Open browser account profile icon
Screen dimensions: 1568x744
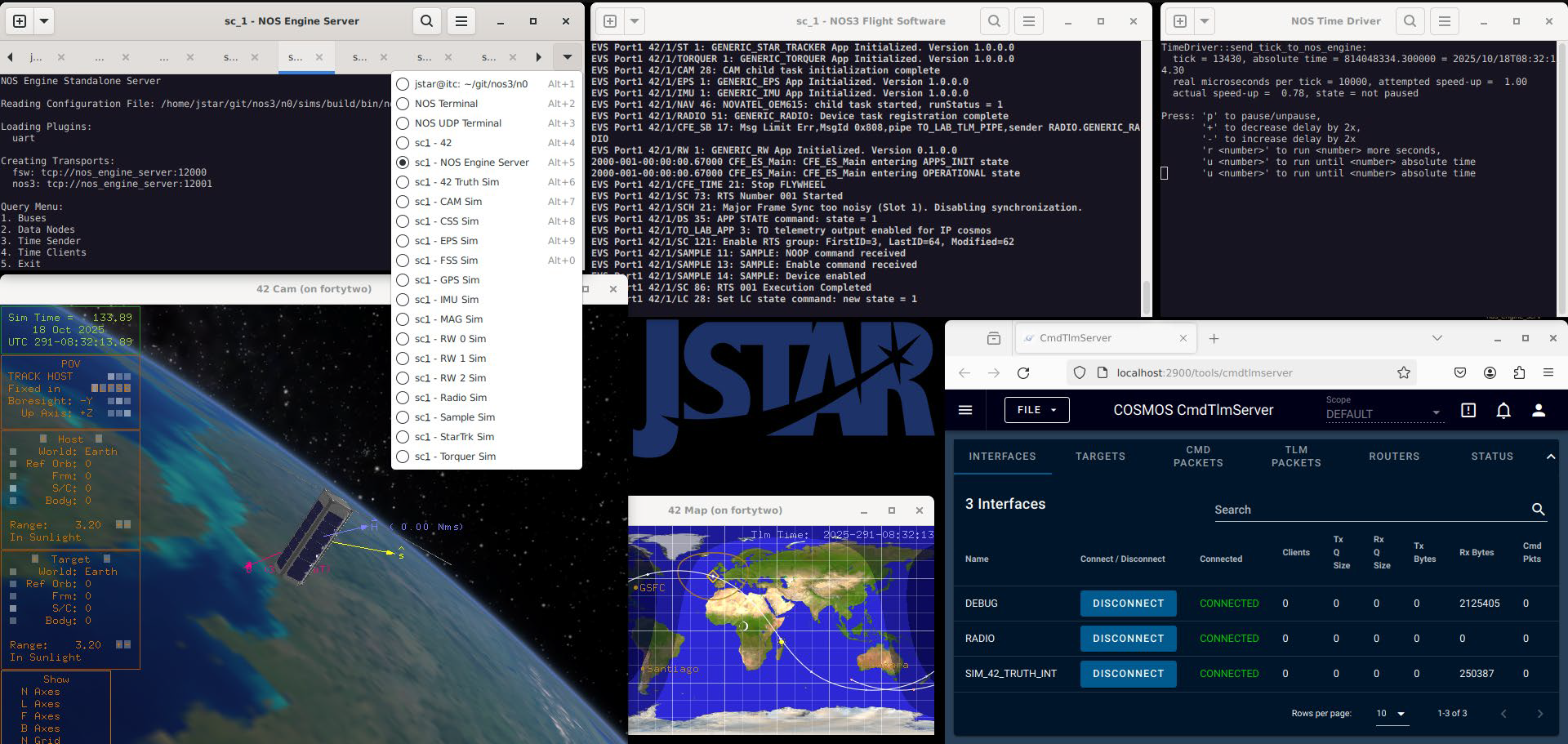pos(1490,372)
